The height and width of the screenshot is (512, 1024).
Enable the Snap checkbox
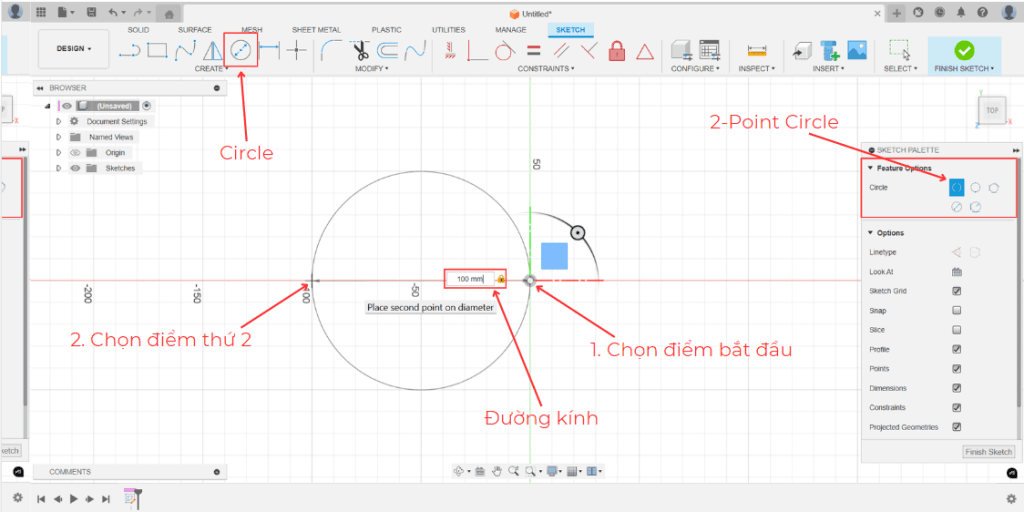click(957, 311)
